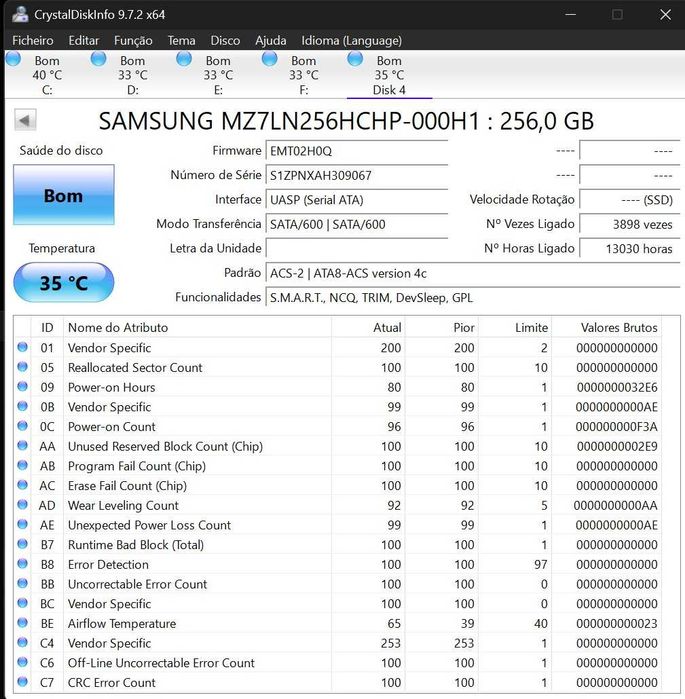This screenshot has width=685, height=699.
Task: Click status dot for Unused Reserved Block Count
Action: pos(22,445)
